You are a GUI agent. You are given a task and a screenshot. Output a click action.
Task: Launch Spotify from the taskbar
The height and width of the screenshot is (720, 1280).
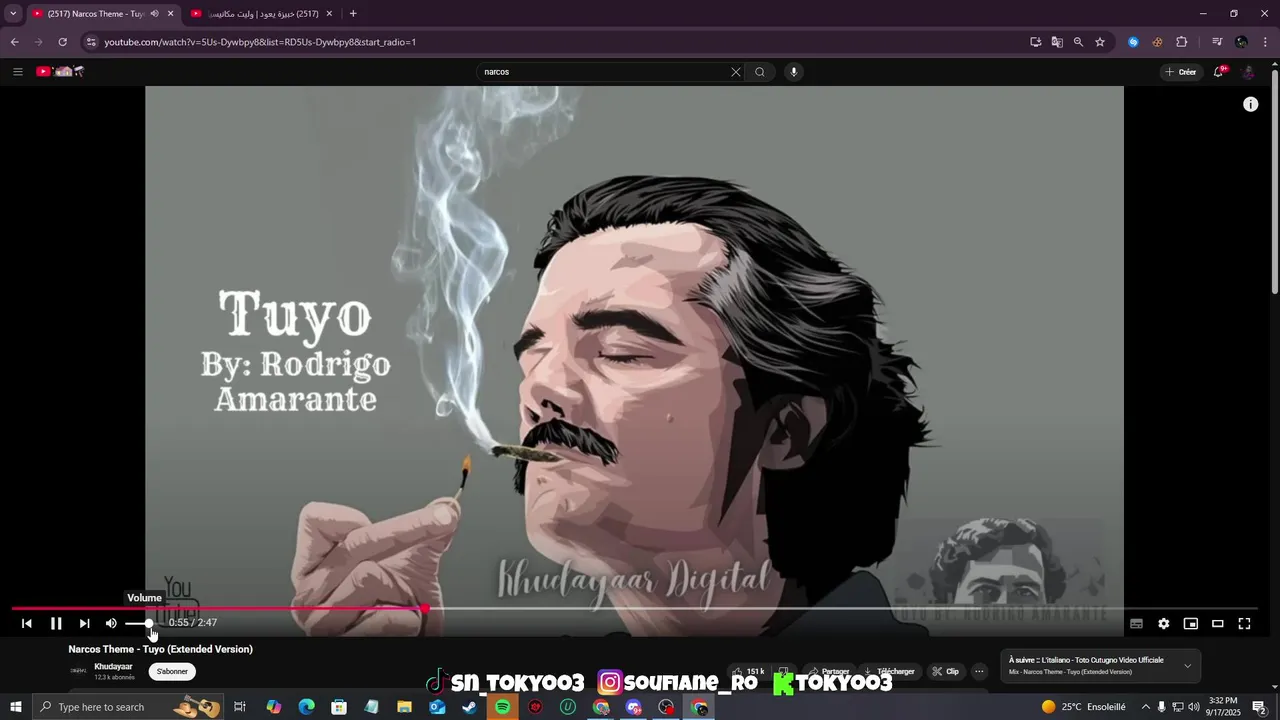pyautogui.click(x=503, y=707)
